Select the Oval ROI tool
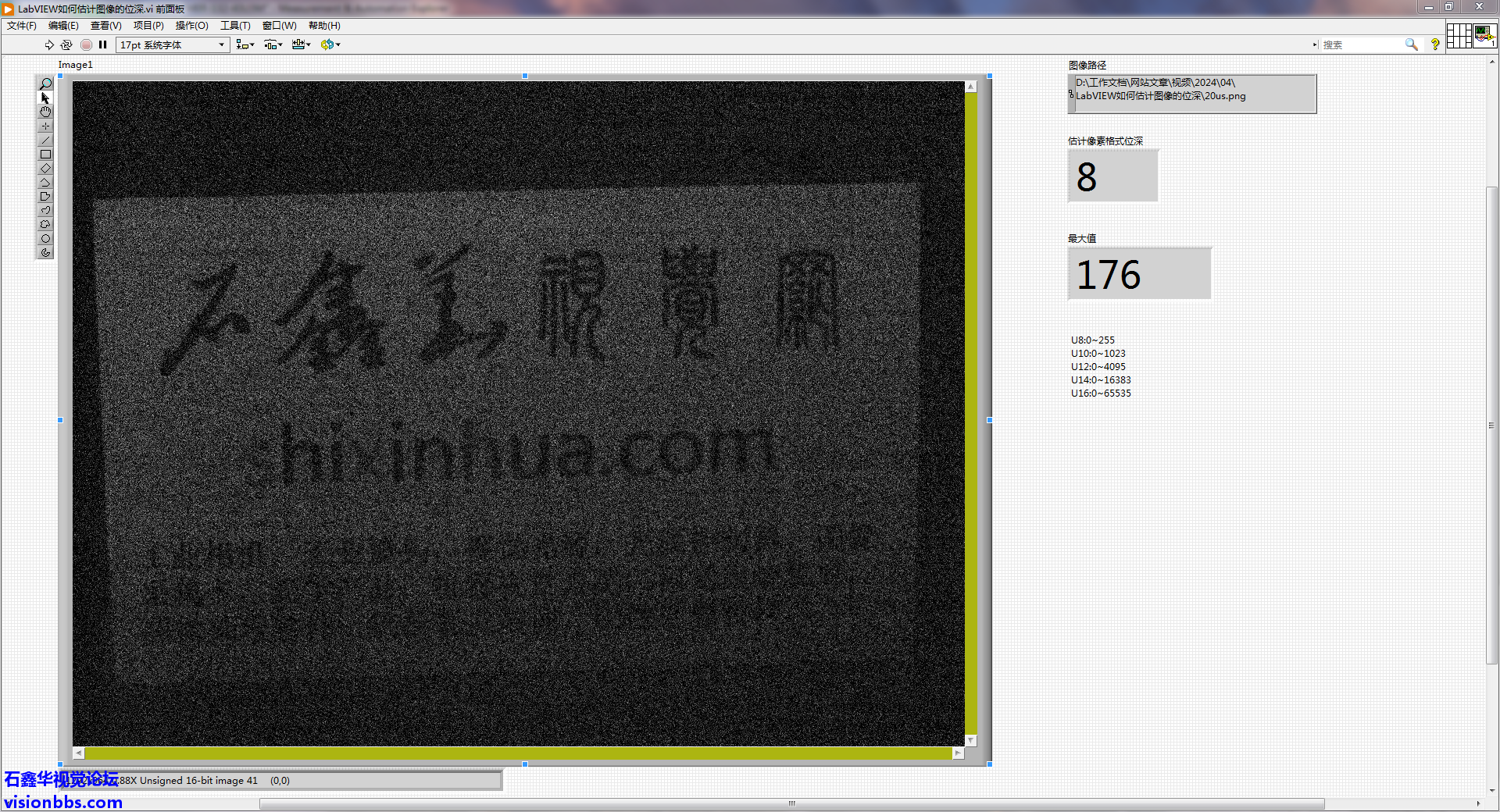This screenshot has height=812, width=1500. coord(45,239)
